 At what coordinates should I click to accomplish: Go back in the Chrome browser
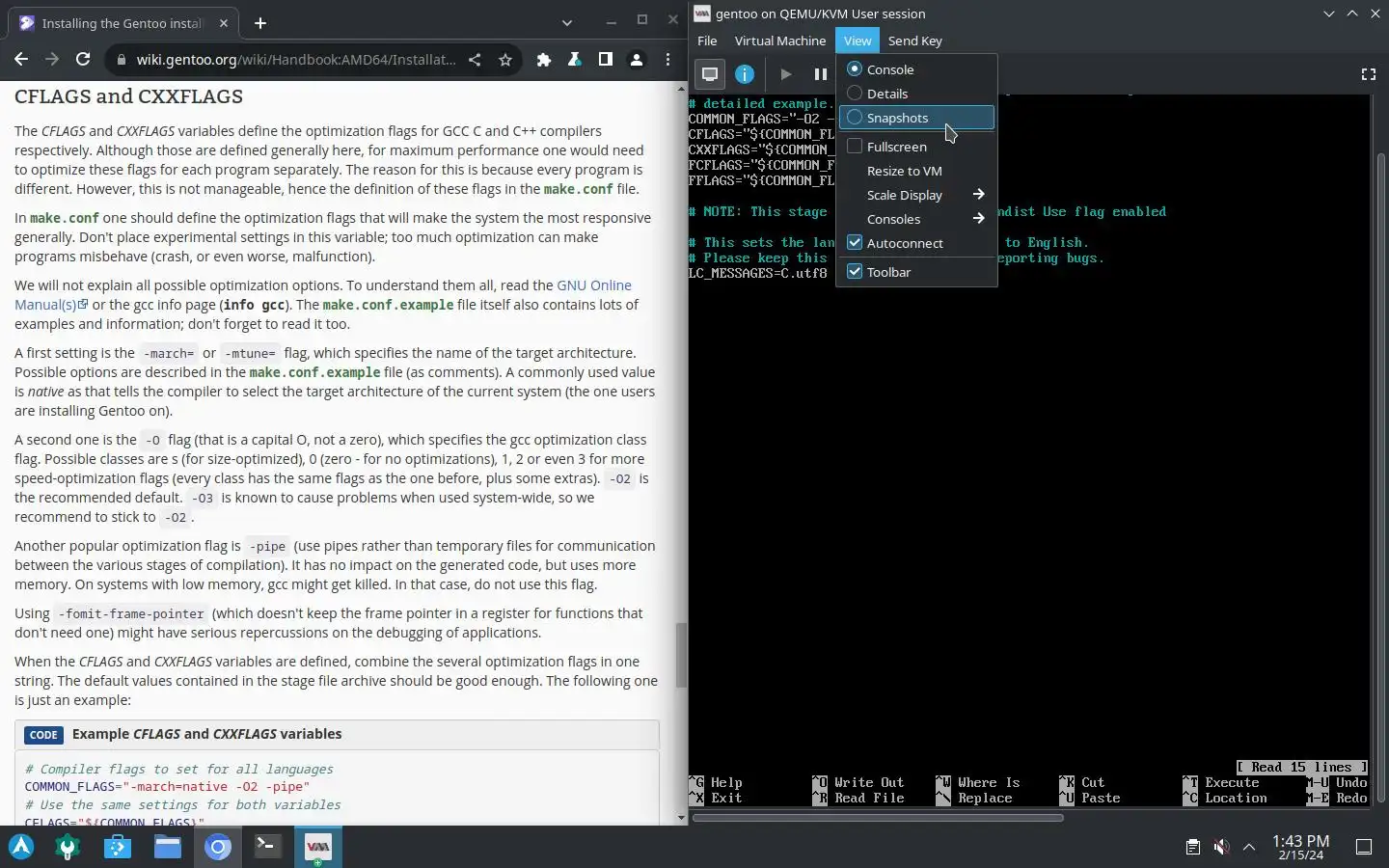tap(21, 60)
